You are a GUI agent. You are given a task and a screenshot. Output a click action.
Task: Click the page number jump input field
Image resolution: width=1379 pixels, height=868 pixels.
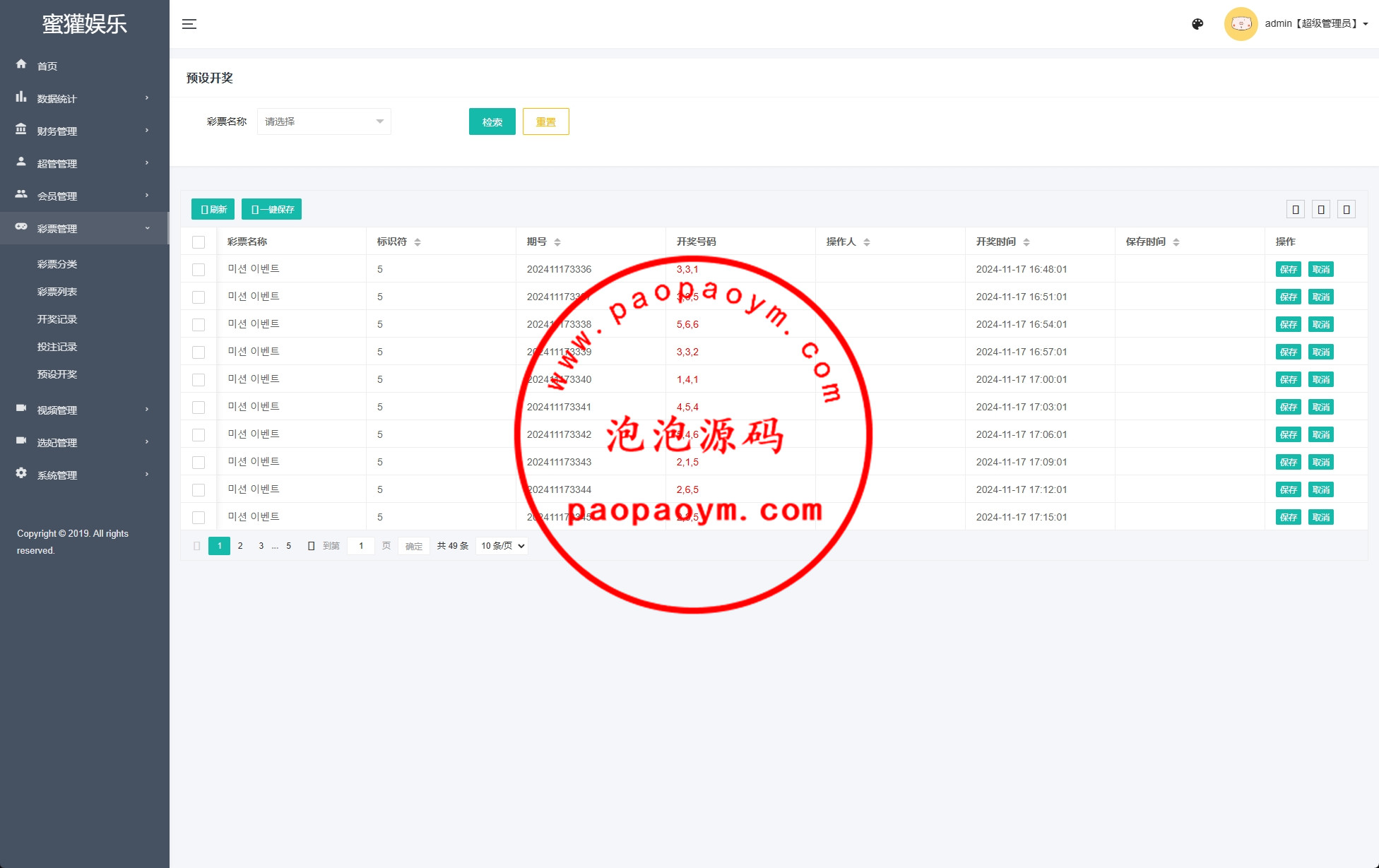361,546
